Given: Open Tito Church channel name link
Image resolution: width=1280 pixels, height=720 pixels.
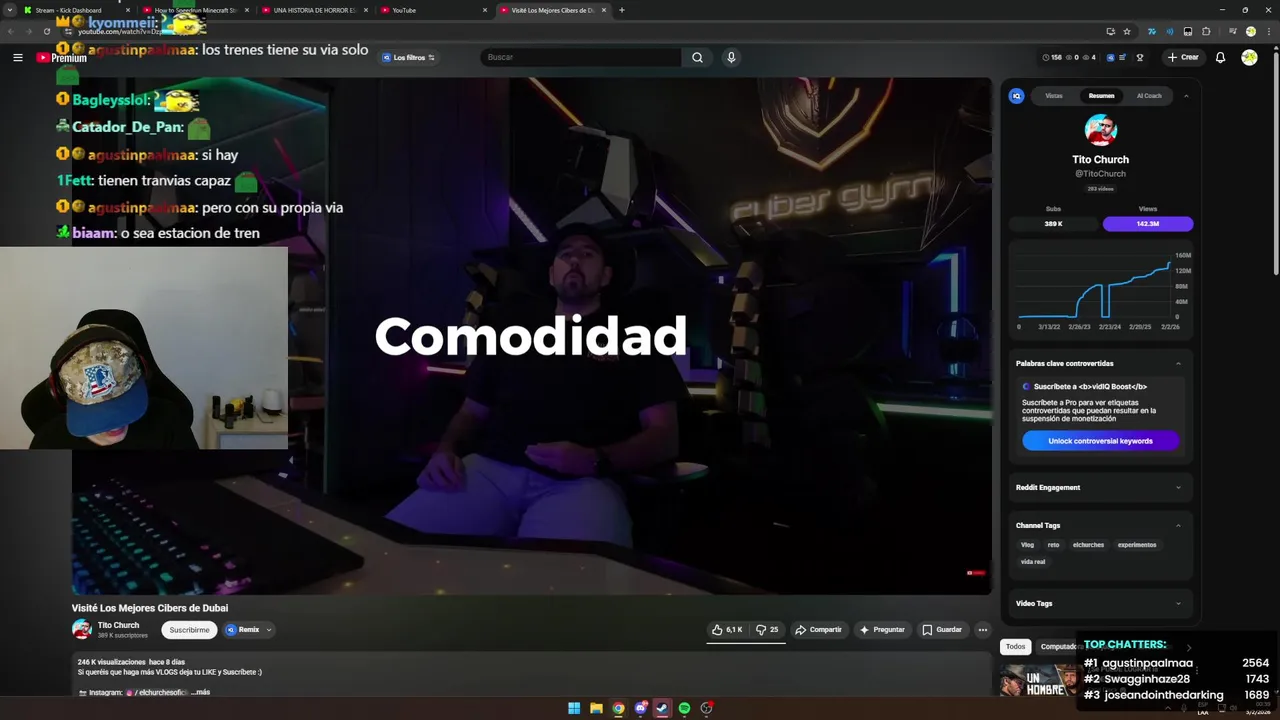Looking at the screenshot, I should 118,625.
